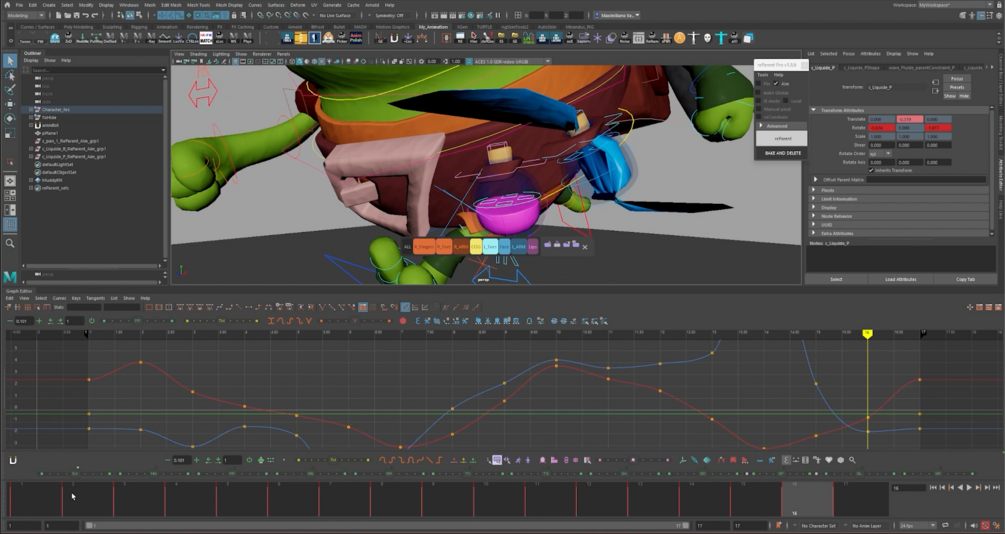The height and width of the screenshot is (534, 1005).
Task: Open the Tangents menu in Graph Editor
Action: (96, 298)
